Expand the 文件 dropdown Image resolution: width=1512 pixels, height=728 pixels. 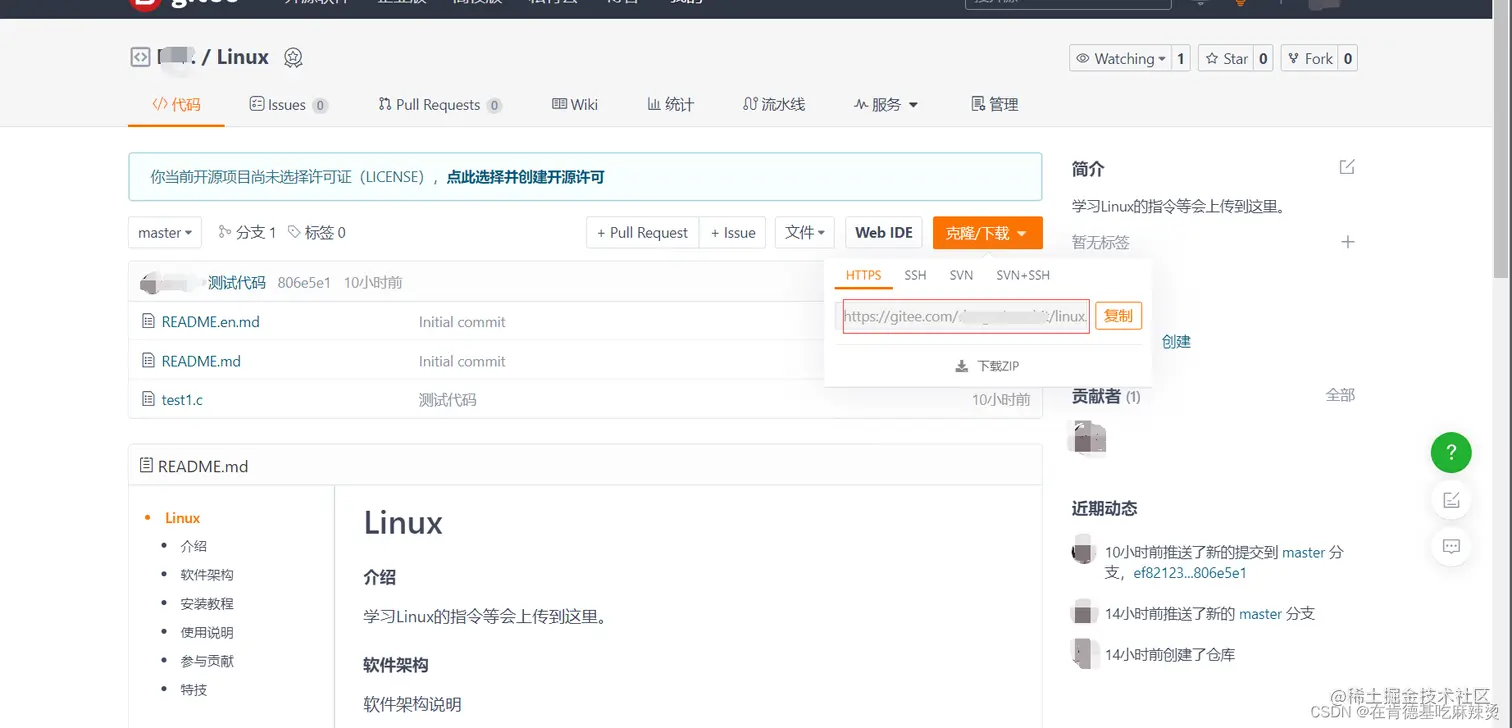coord(805,232)
